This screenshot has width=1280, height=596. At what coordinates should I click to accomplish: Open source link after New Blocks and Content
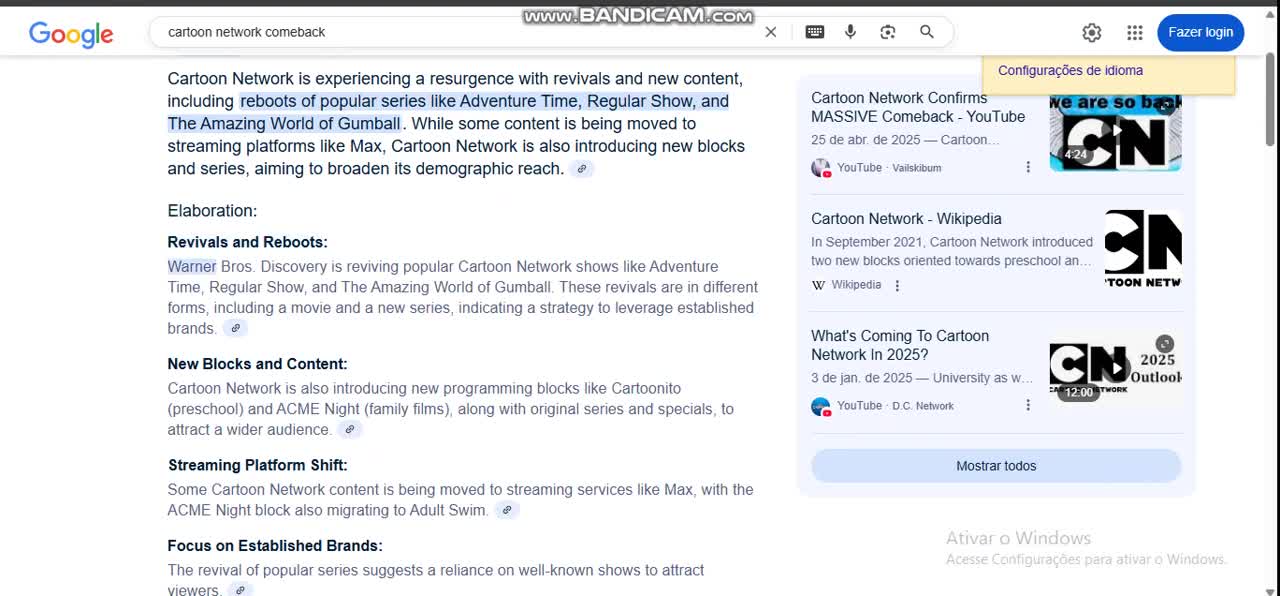349,430
